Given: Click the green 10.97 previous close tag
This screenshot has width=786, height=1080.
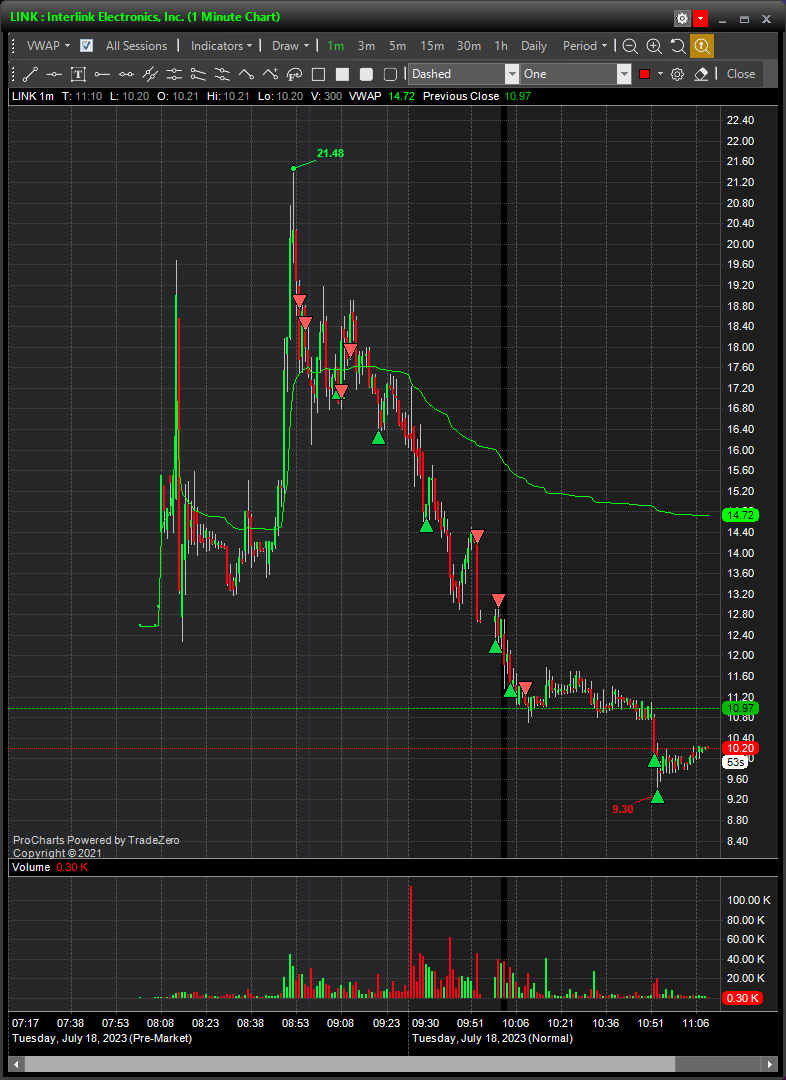Looking at the screenshot, I should 740,708.
